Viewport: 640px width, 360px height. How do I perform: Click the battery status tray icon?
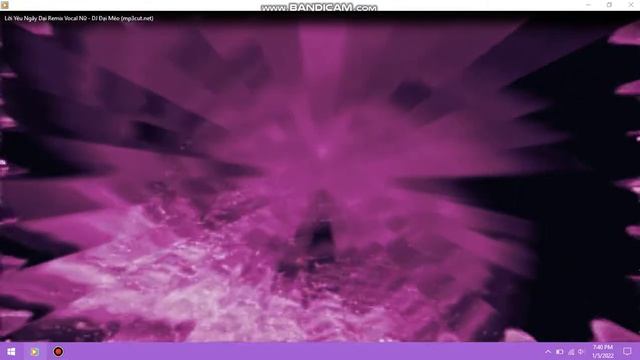[560, 351]
